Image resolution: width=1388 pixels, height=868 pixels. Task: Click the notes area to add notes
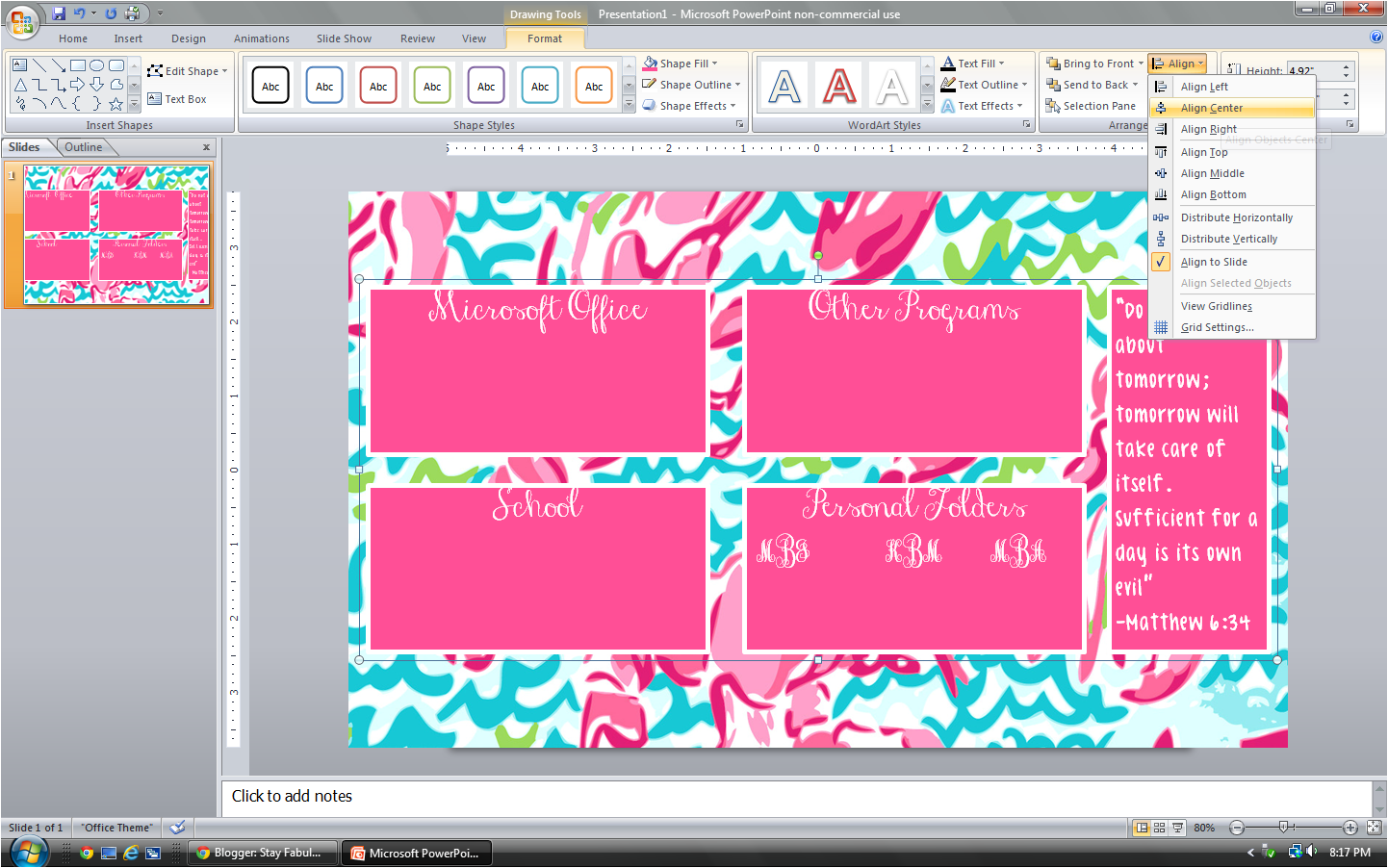click(797, 797)
